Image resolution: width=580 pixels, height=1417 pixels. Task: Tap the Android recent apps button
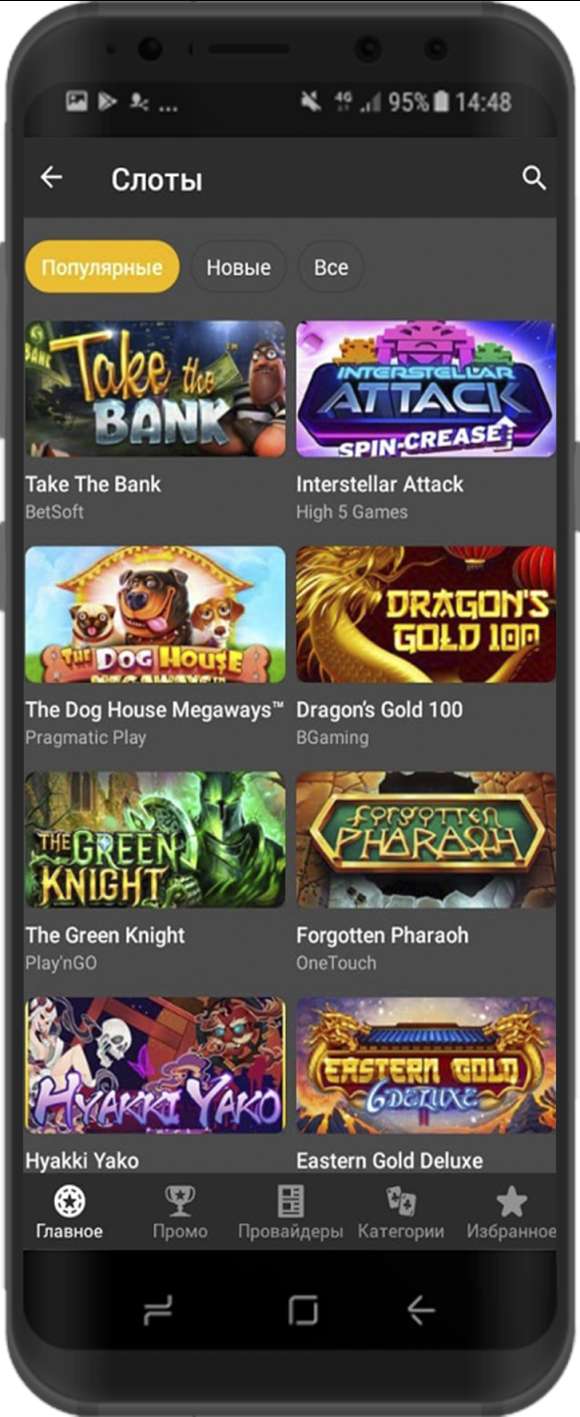click(x=158, y=1309)
